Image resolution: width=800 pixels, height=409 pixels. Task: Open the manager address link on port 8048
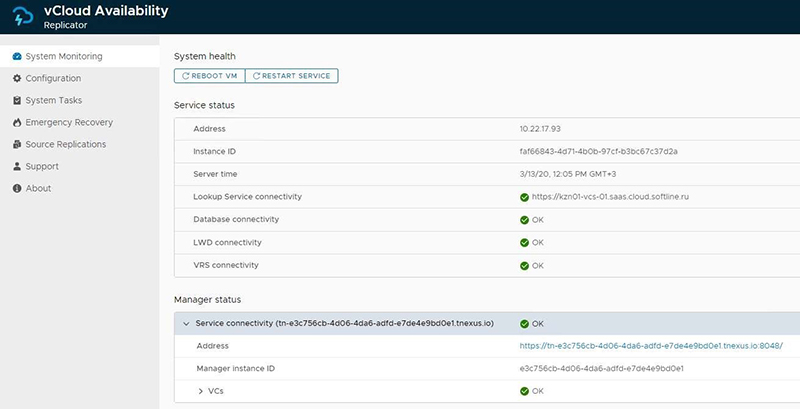point(651,346)
